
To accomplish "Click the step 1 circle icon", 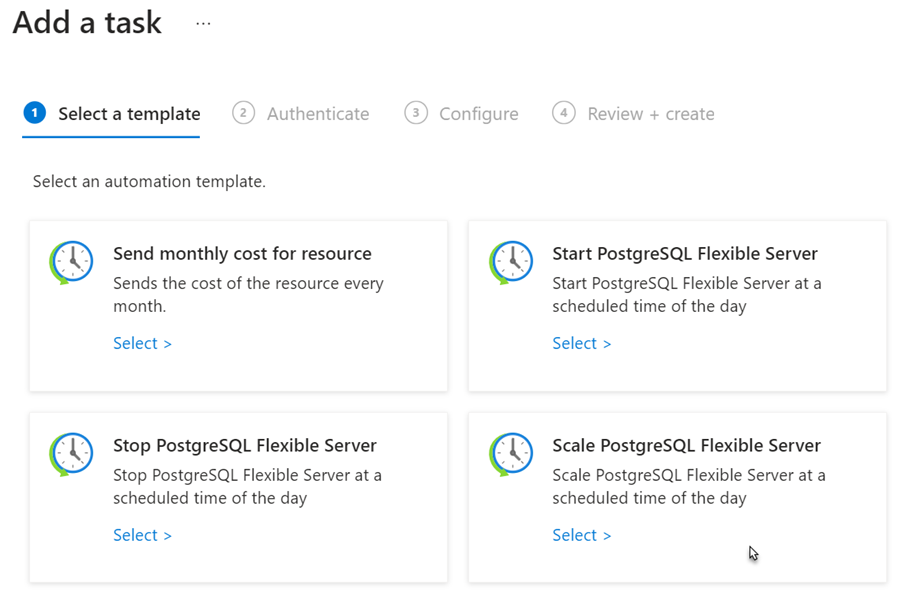I will coord(34,113).
